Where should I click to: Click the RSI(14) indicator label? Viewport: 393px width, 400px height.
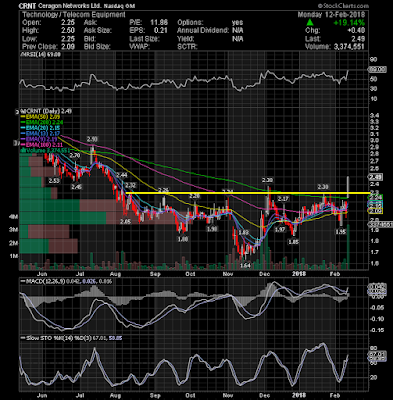41,54
